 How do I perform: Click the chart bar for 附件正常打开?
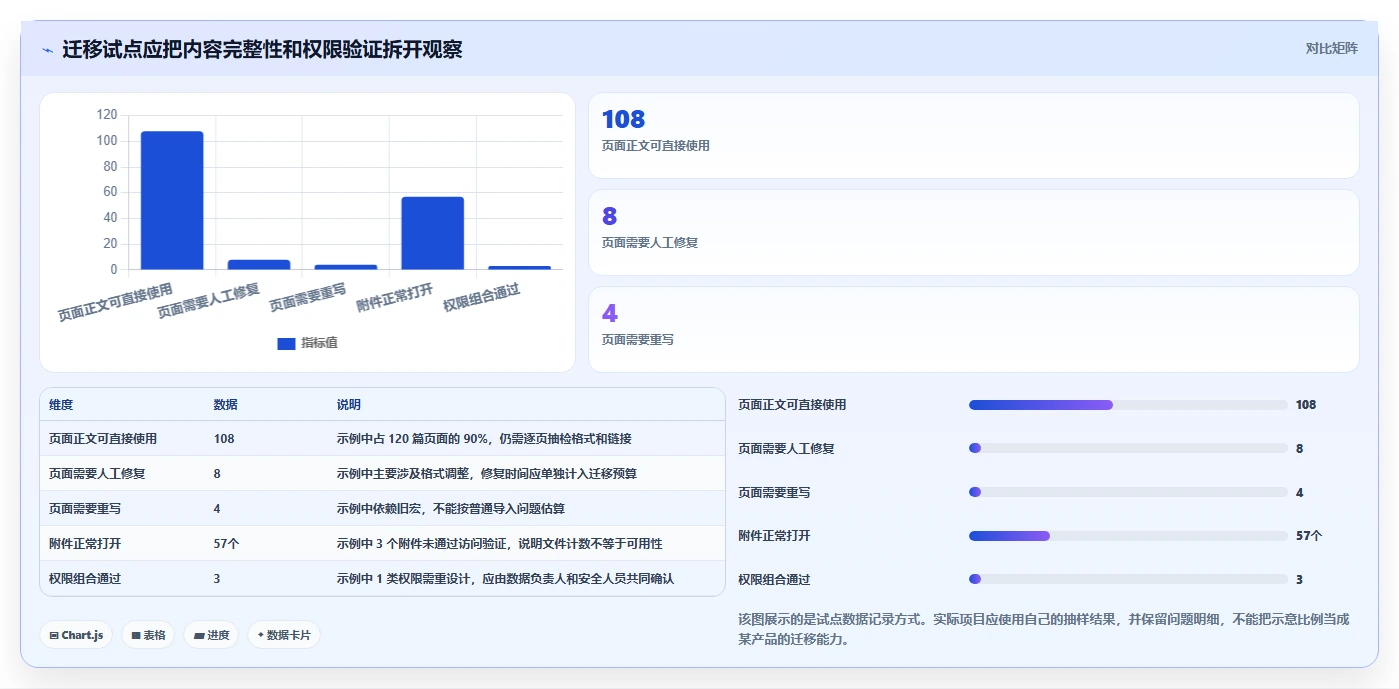coord(433,233)
